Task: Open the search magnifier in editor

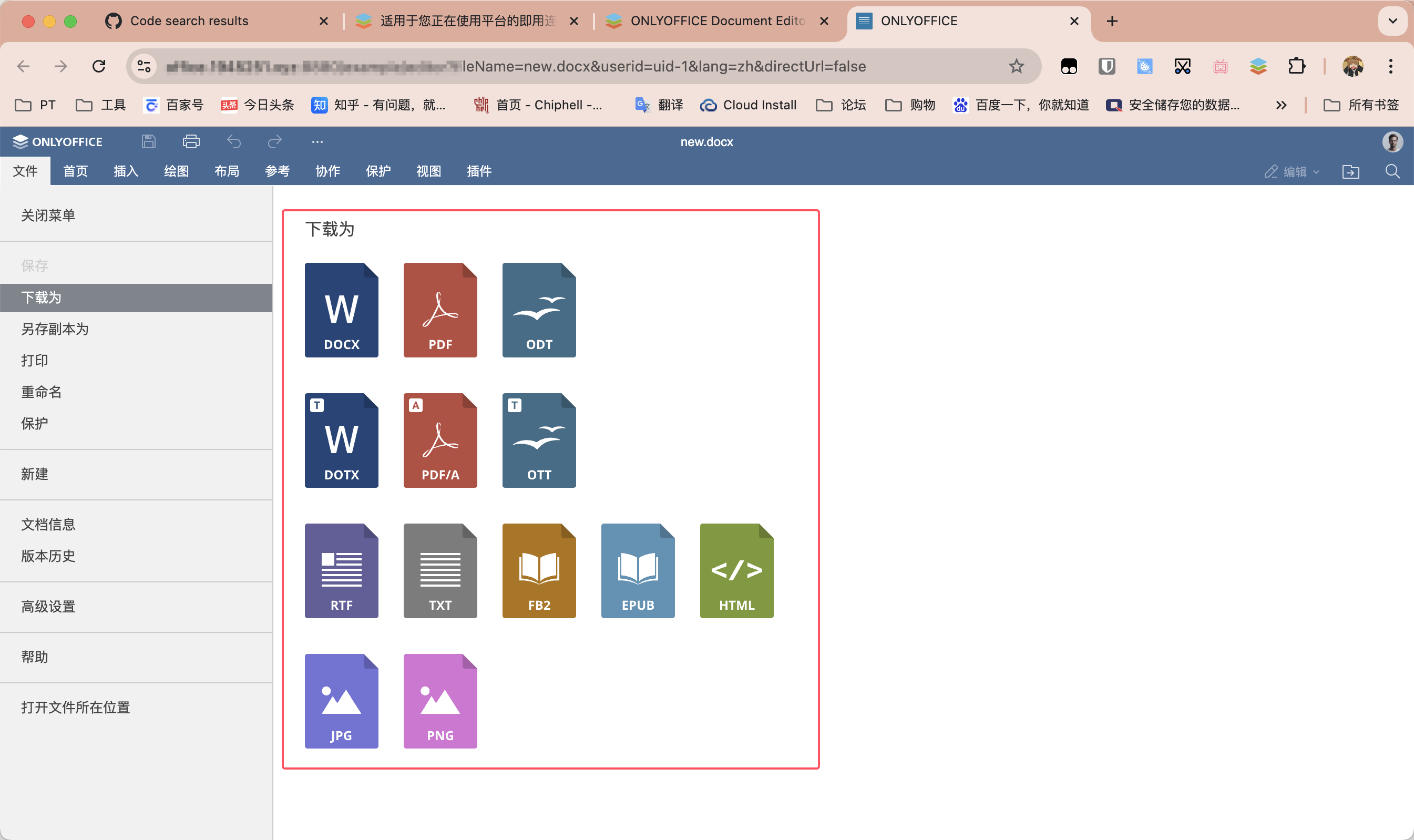Action: [x=1392, y=171]
